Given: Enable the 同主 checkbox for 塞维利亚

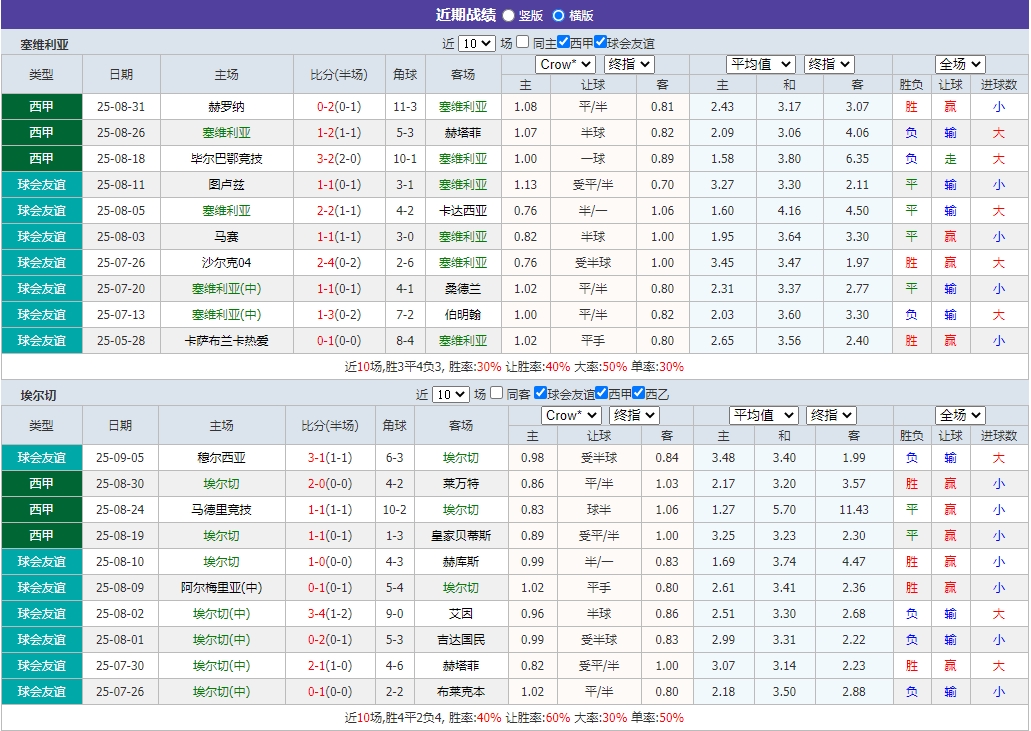Looking at the screenshot, I should point(521,44).
